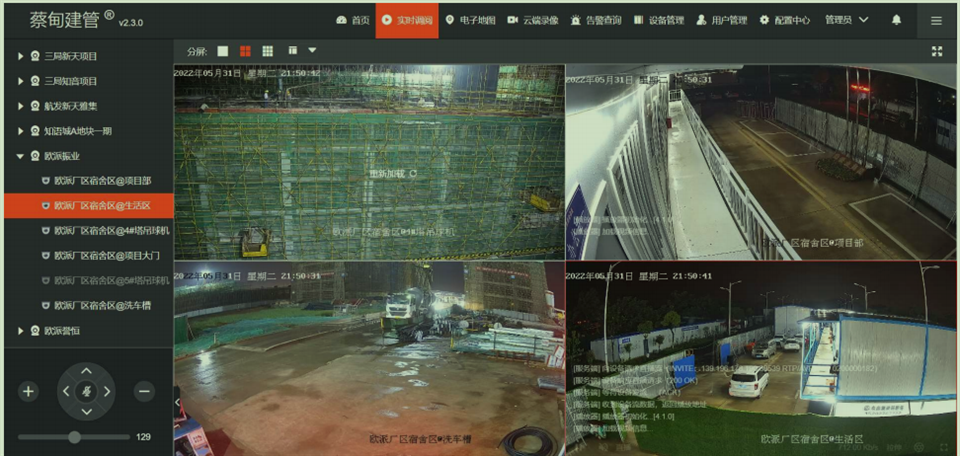
Task: Select the four-screen split layout
Action: tap(245, 51)
